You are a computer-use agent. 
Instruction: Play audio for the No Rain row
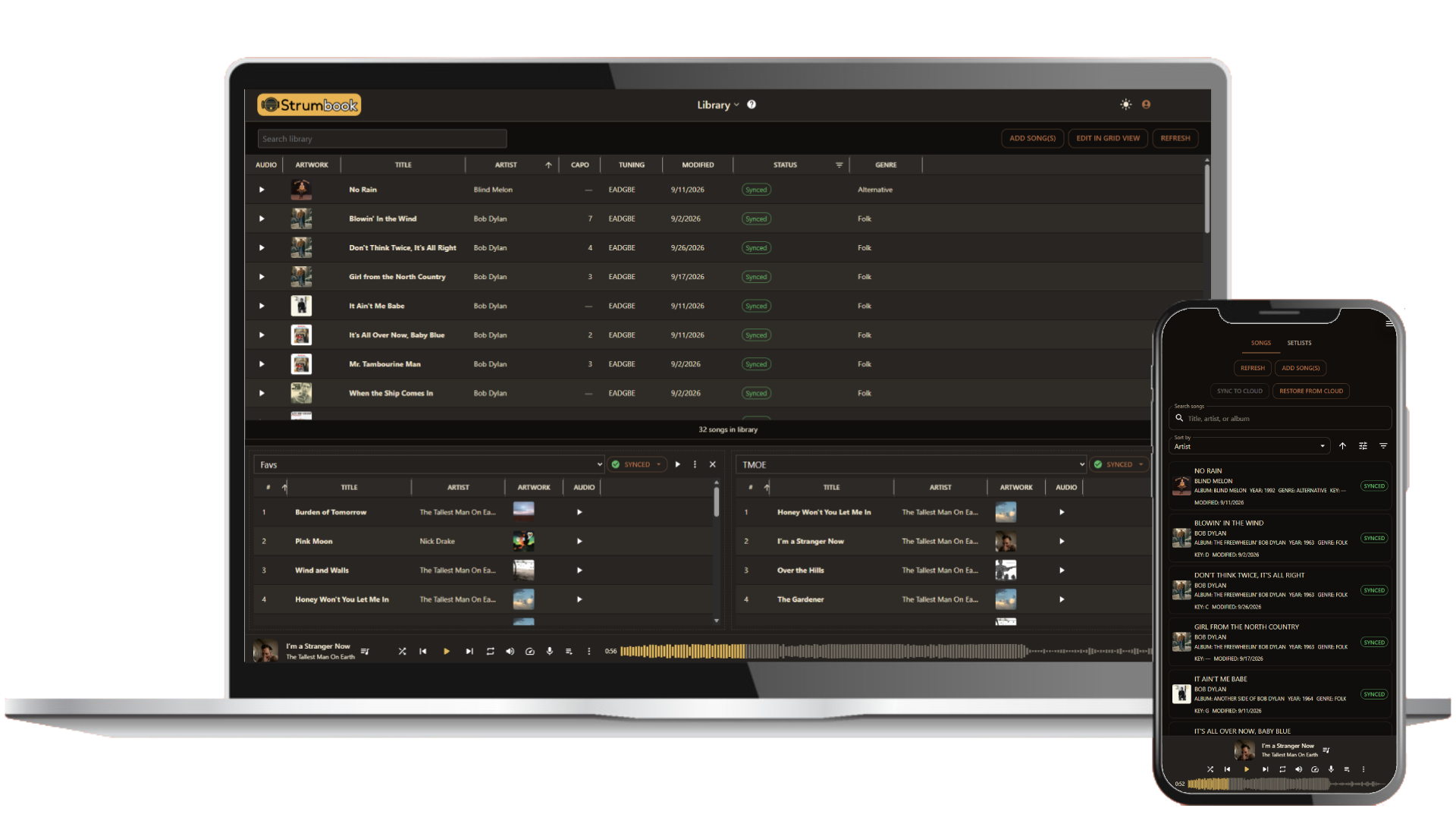262,190
